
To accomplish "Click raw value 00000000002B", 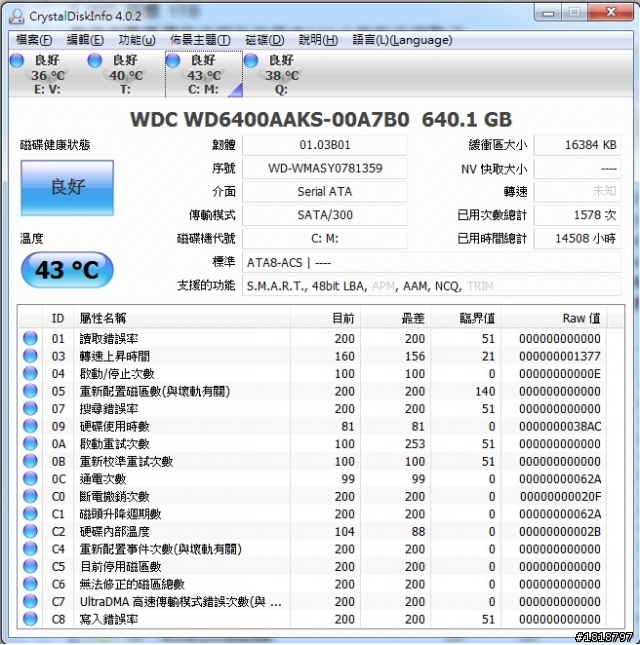I will 560,532.
